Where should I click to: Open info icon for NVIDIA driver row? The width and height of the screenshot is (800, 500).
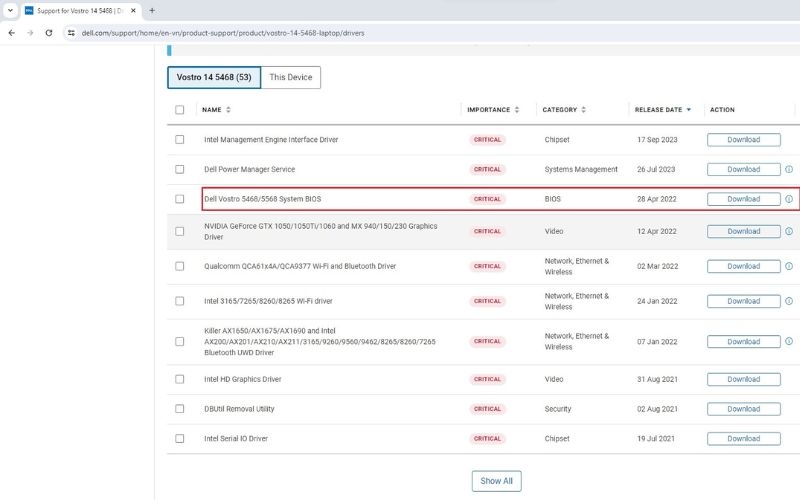coord(789,231)
